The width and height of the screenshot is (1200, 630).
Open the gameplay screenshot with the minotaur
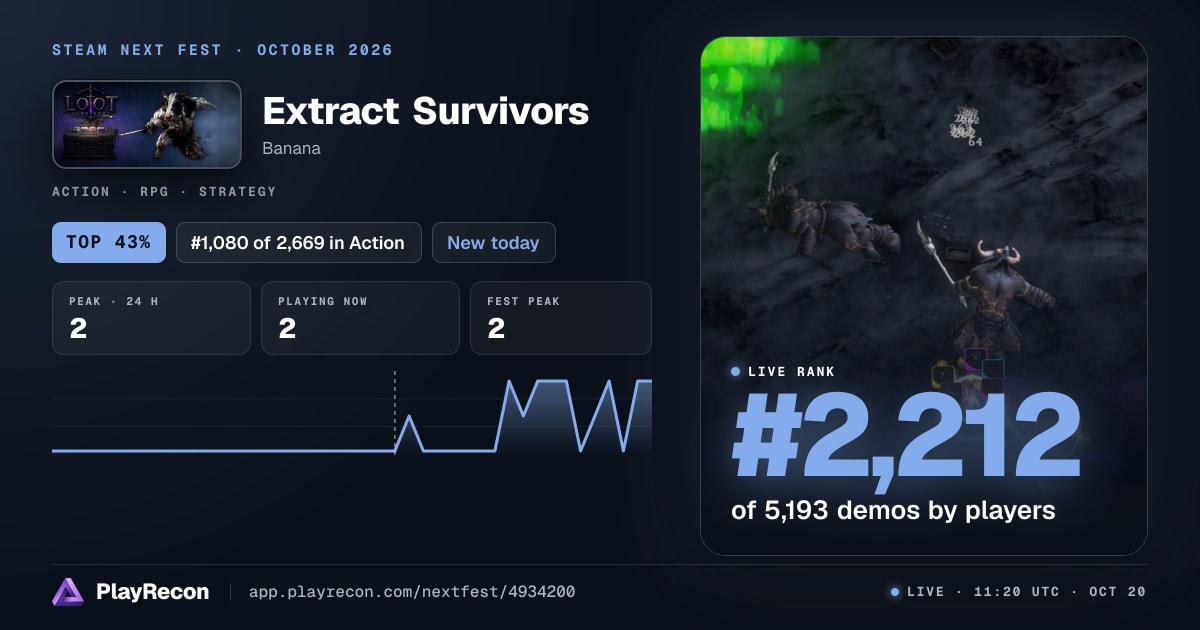coord(923,296)
